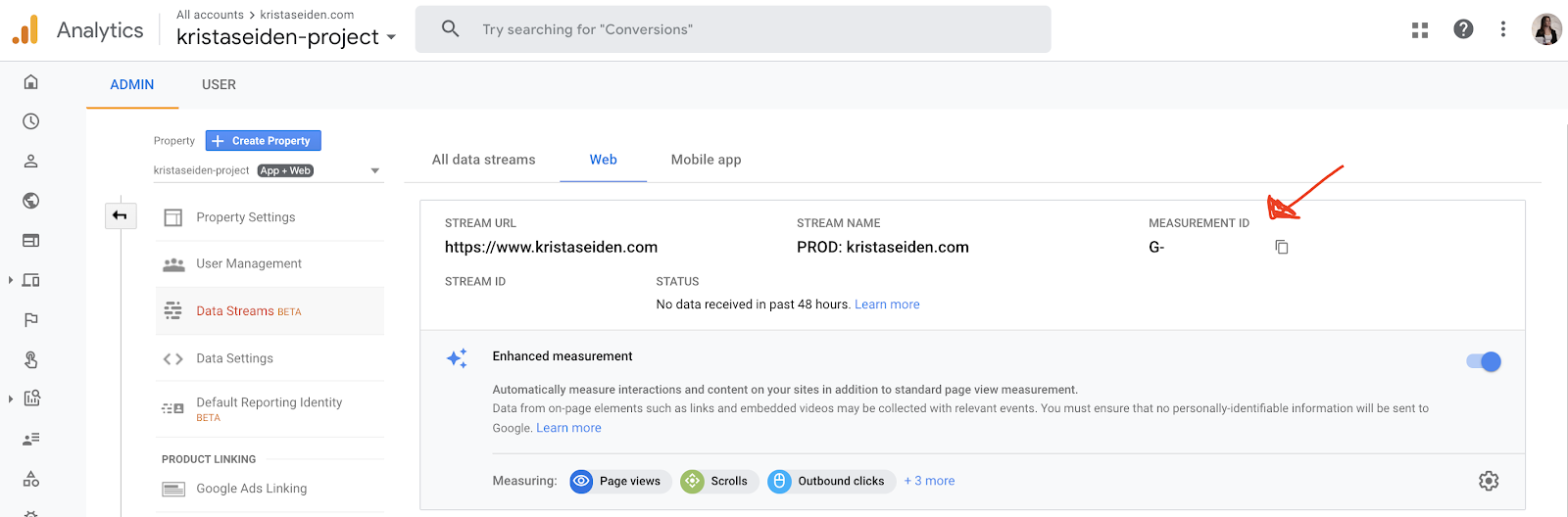This screenshot has height=517, width=1568.
Task: Open the kristaseiden-project account dropdown
Action: [x=286, y=37]
